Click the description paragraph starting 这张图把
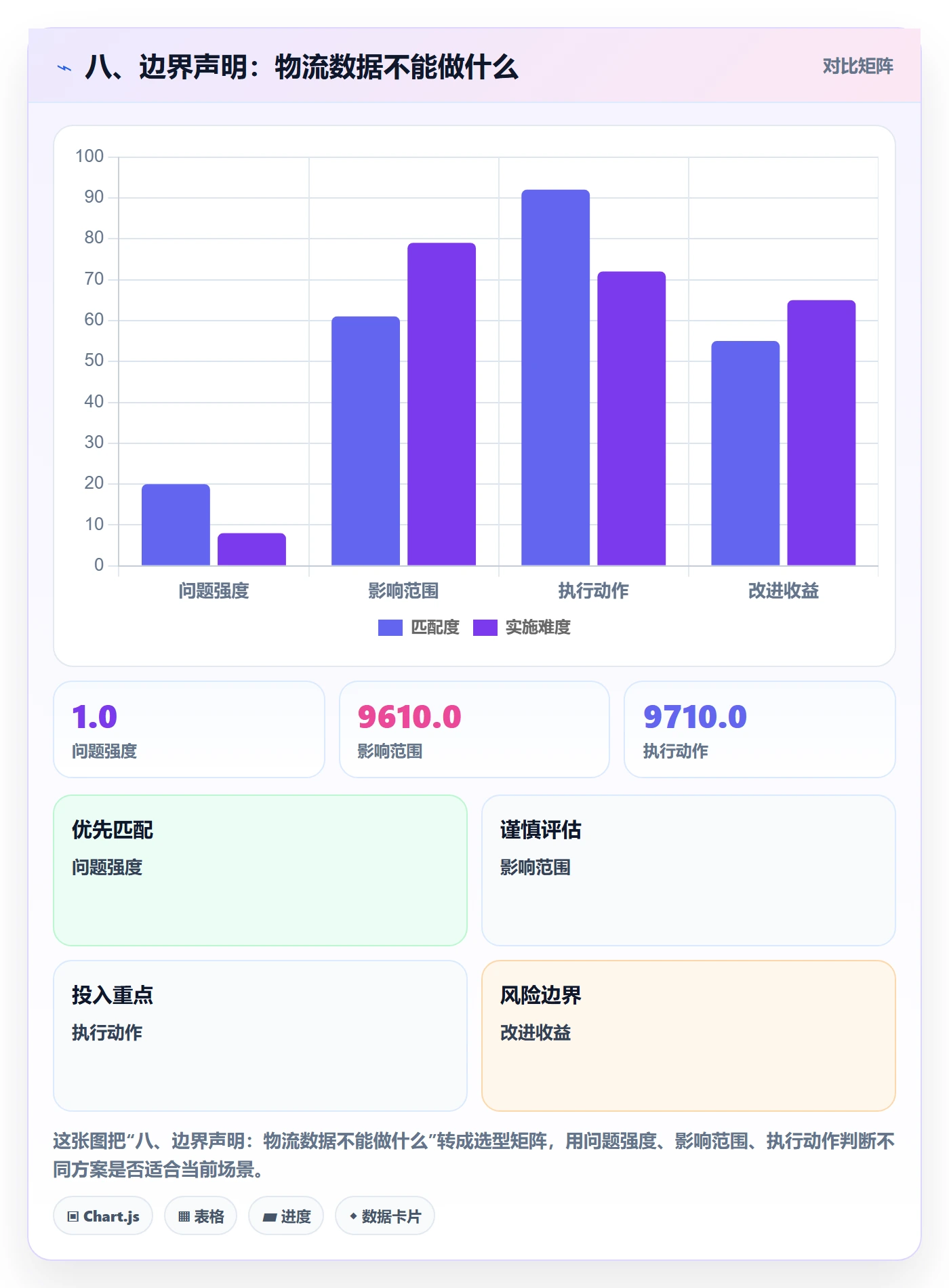 click(474, 1155)
